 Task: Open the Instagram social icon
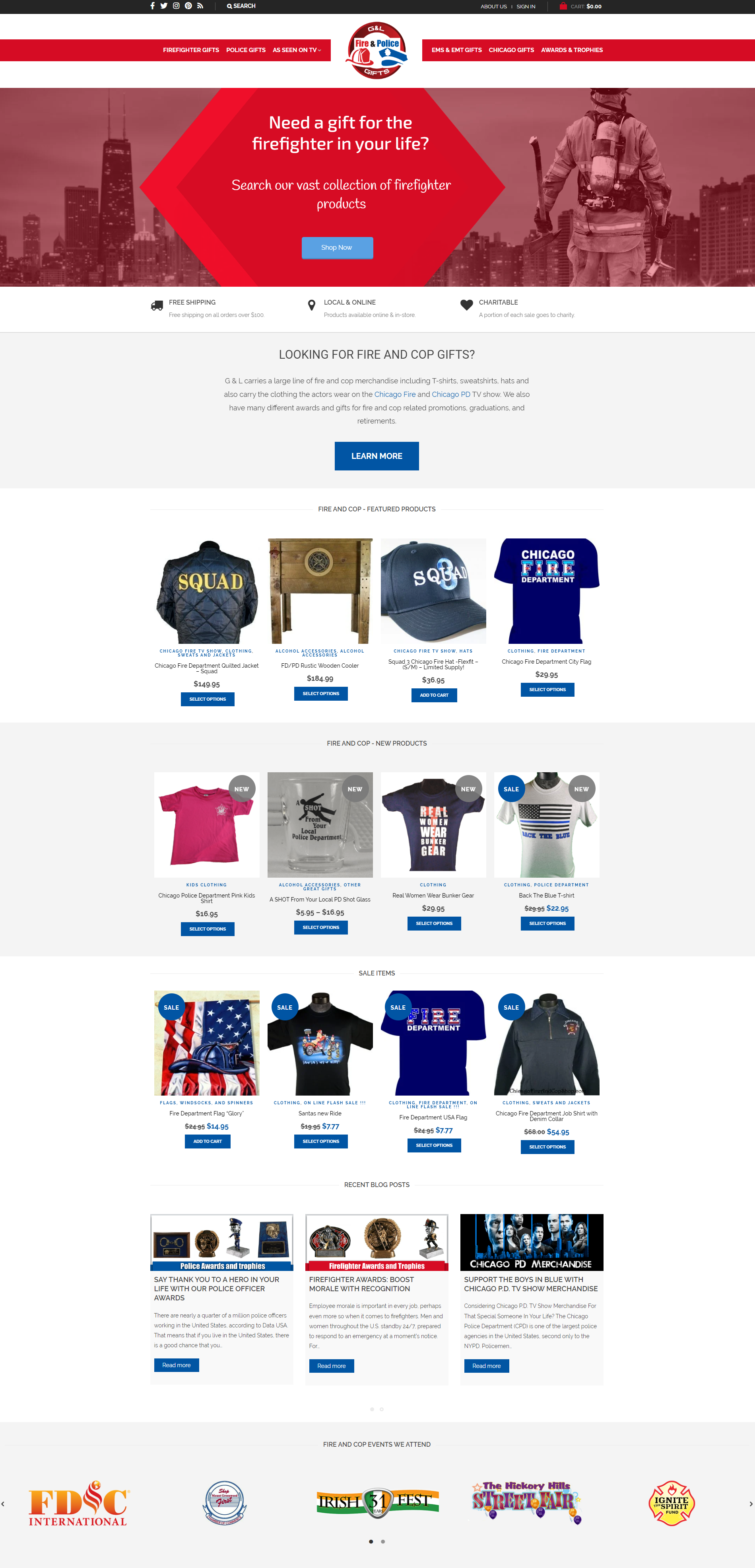point(176,6)
